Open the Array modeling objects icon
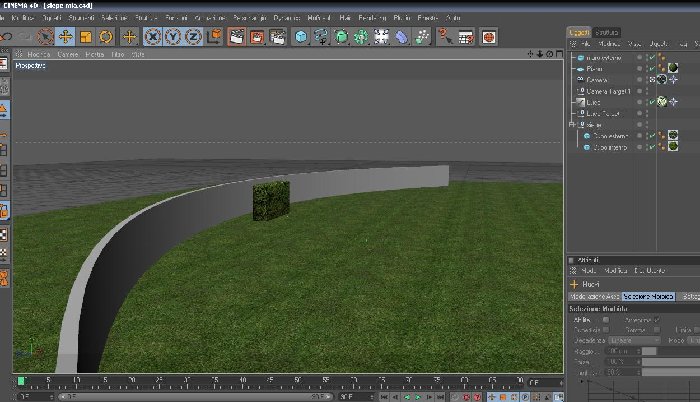Image resolution: width=700 pixels, height=402 pixels. [x=361, y=37]
